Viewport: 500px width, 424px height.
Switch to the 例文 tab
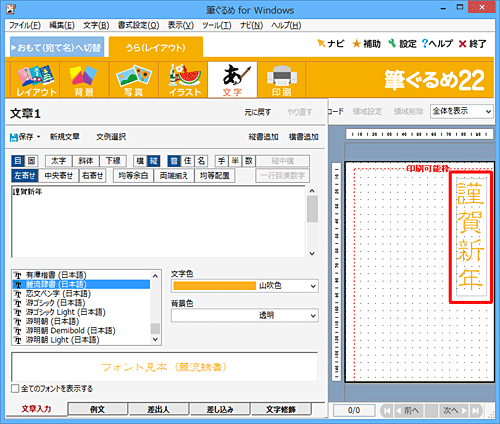pos(98,409)
